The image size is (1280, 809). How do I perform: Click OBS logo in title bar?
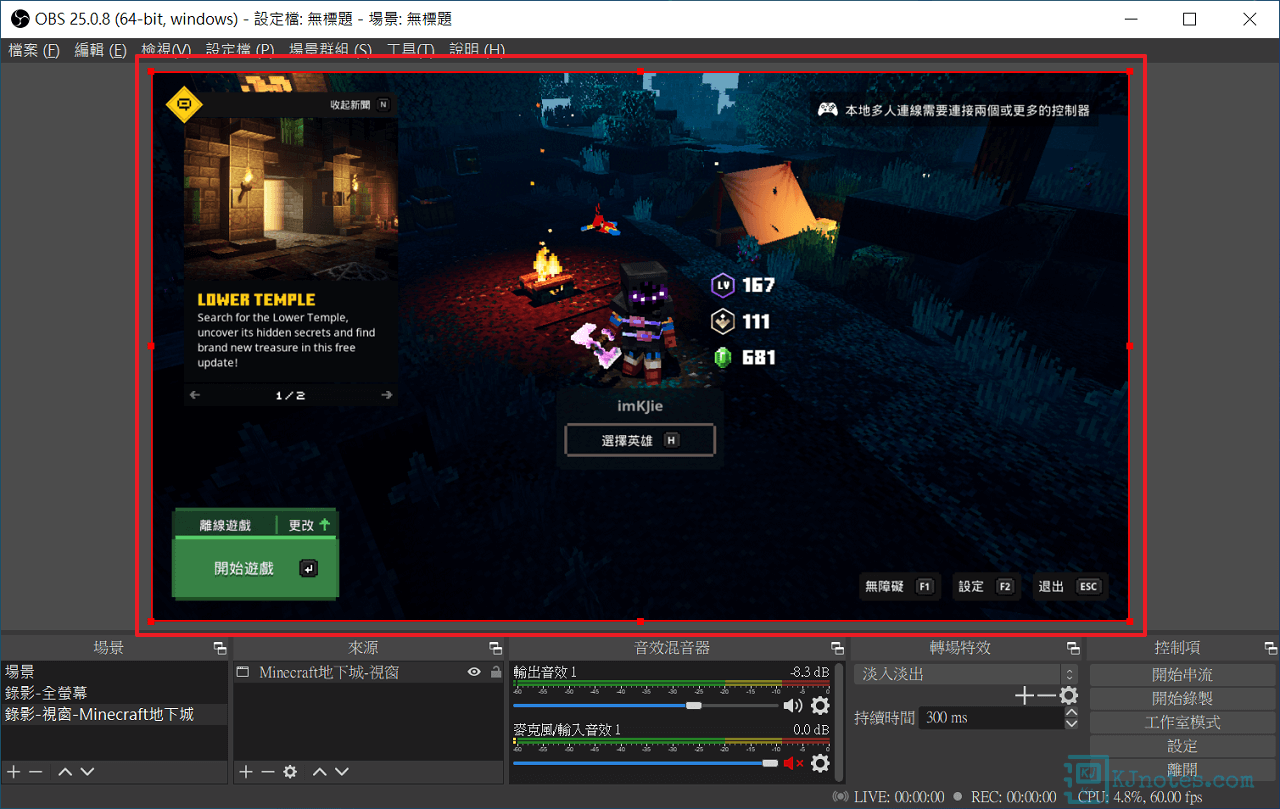[x=19, y=19]
